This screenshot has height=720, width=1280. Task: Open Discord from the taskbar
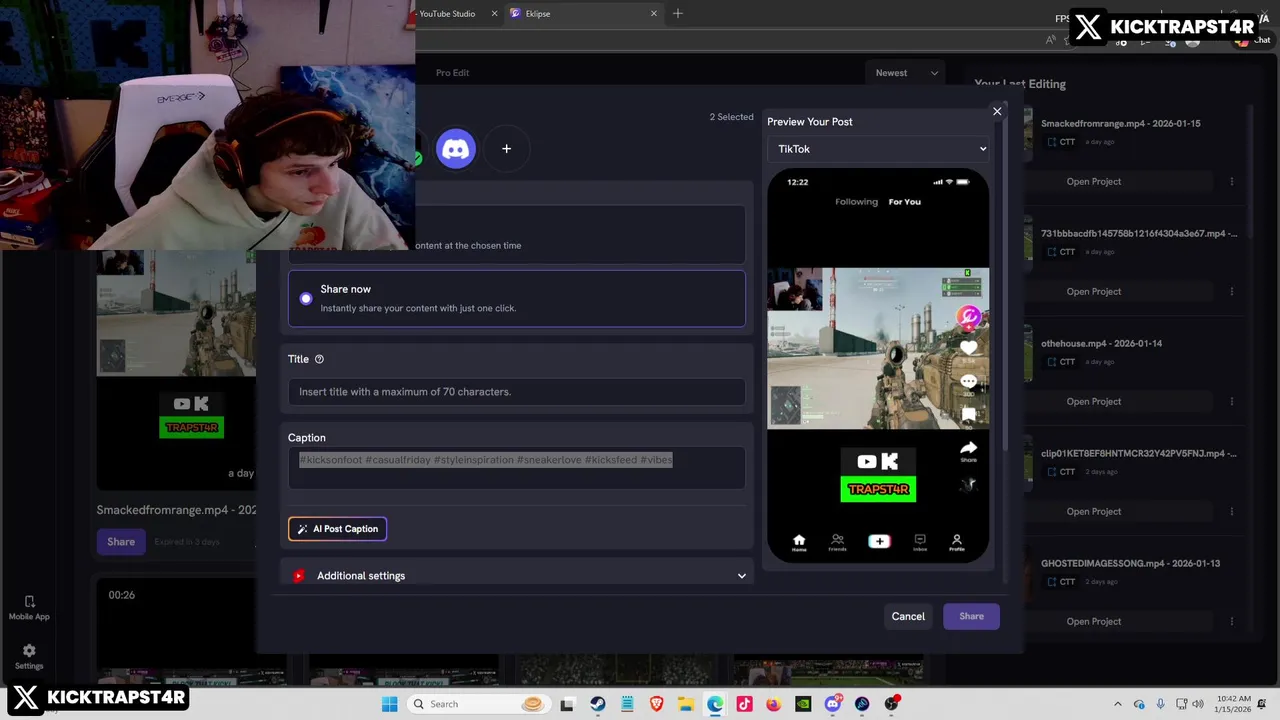(833, 704)
